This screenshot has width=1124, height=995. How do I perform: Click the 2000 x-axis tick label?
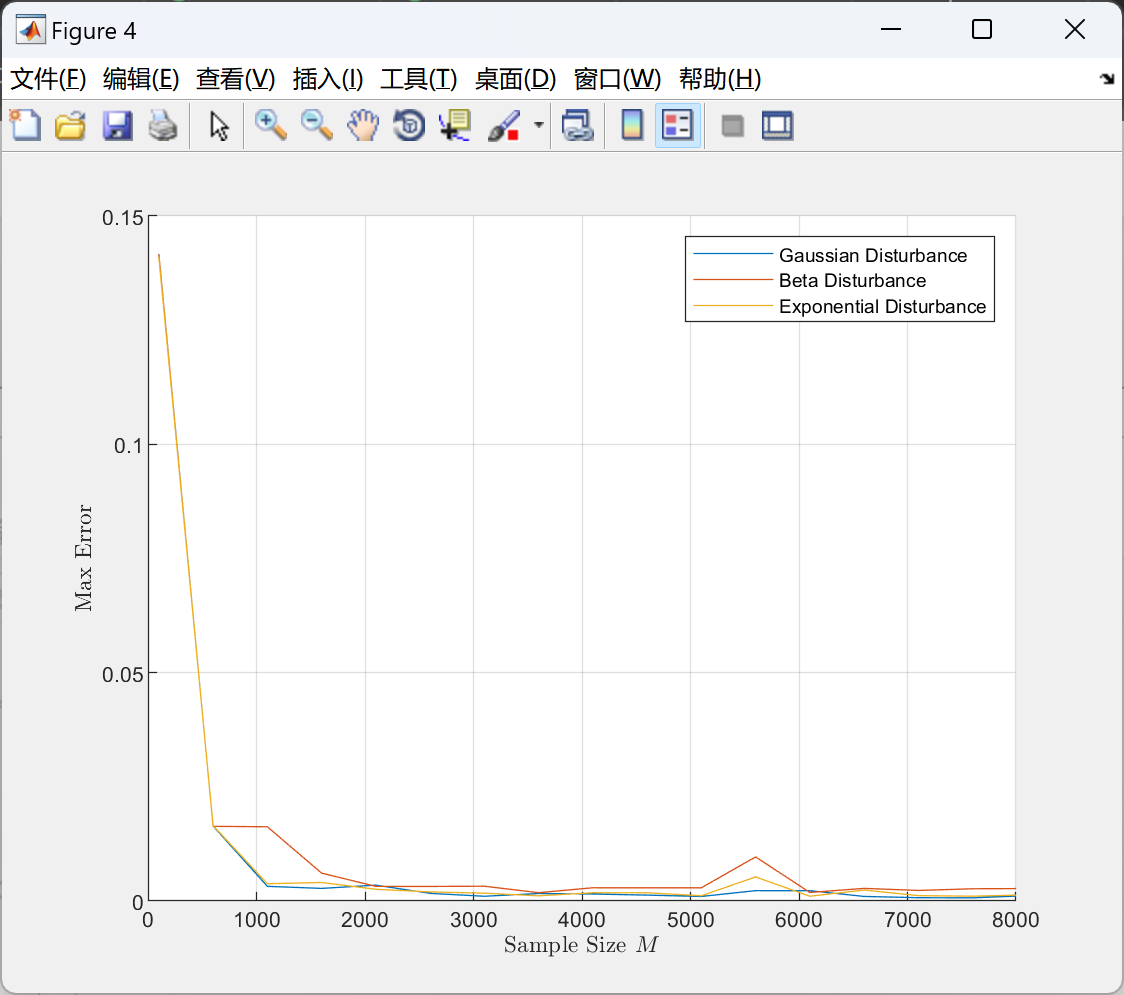tap(365, 920)
